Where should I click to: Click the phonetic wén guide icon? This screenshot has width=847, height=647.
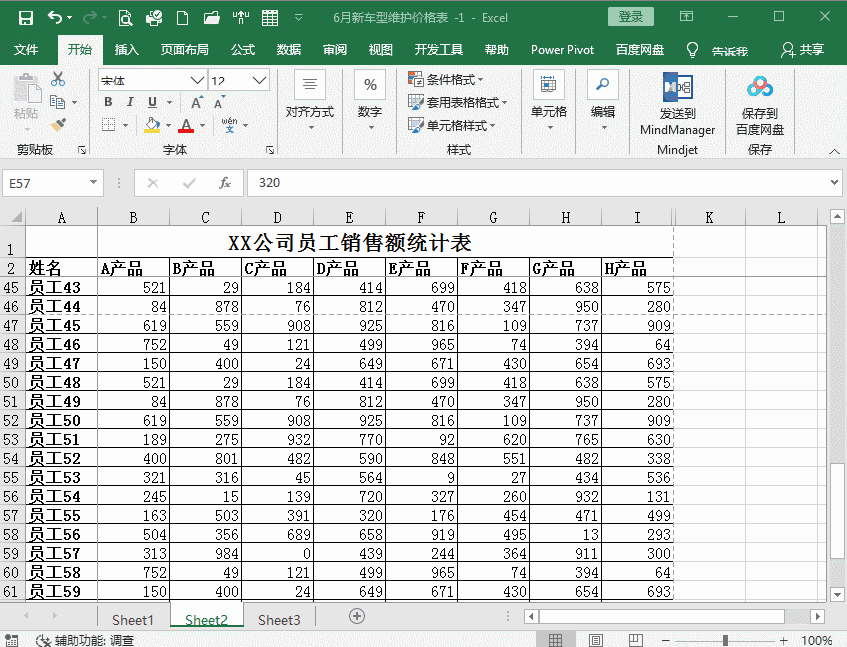click(229, 125)
